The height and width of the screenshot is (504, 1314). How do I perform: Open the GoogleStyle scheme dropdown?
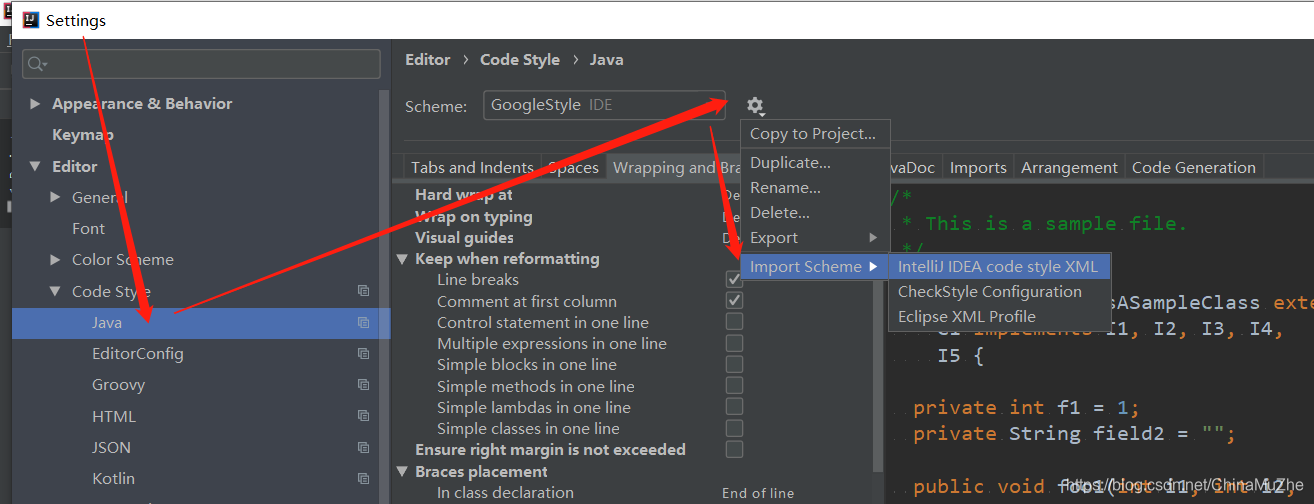point(604,105)
